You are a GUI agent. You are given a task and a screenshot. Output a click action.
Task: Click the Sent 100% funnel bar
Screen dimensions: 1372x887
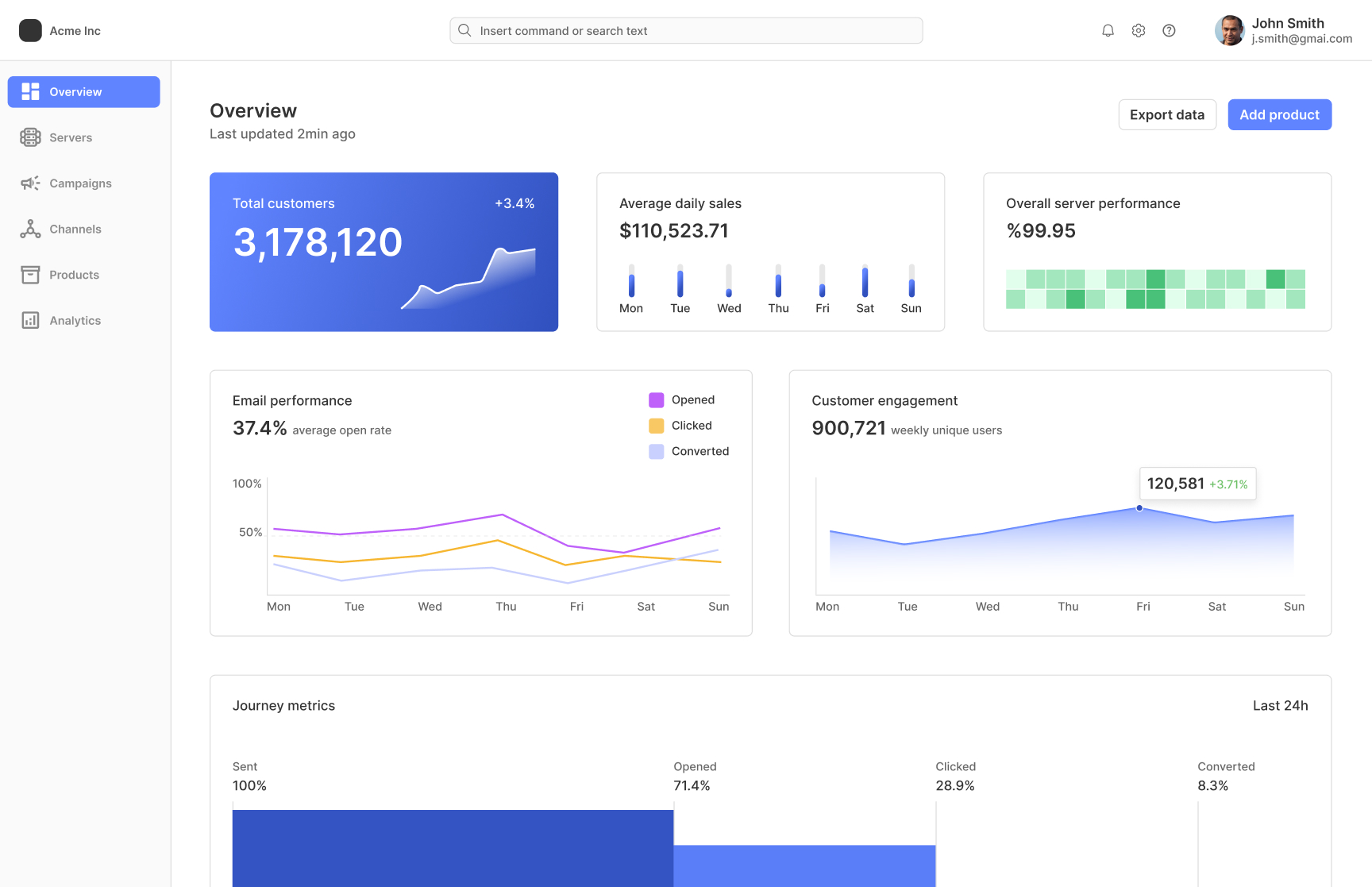(x=453, y=848)
